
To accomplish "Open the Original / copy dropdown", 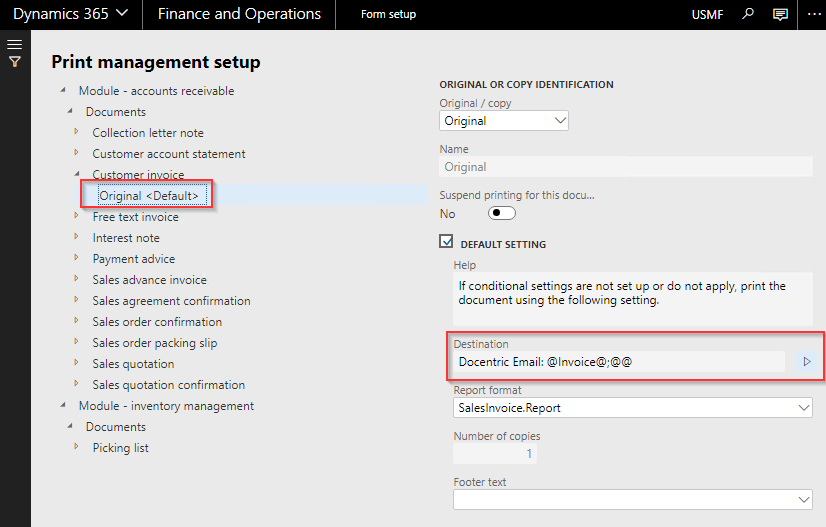I will tap(504, 121).
